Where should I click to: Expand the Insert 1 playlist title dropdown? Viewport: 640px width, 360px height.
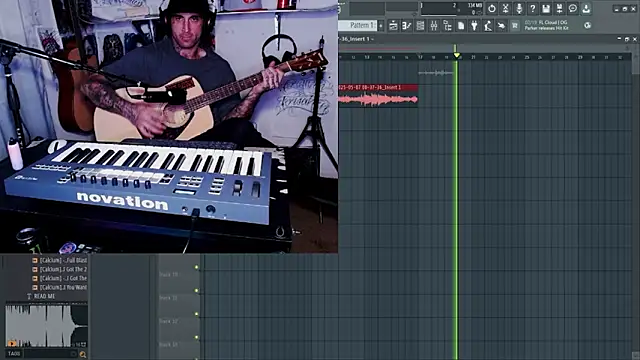click(x=372, y=39)
